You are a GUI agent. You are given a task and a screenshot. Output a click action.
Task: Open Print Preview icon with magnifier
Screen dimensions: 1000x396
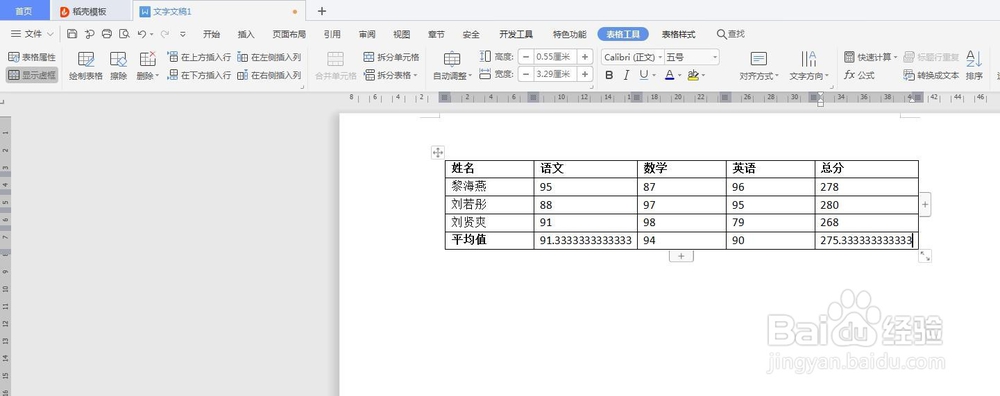pos(124,34)
